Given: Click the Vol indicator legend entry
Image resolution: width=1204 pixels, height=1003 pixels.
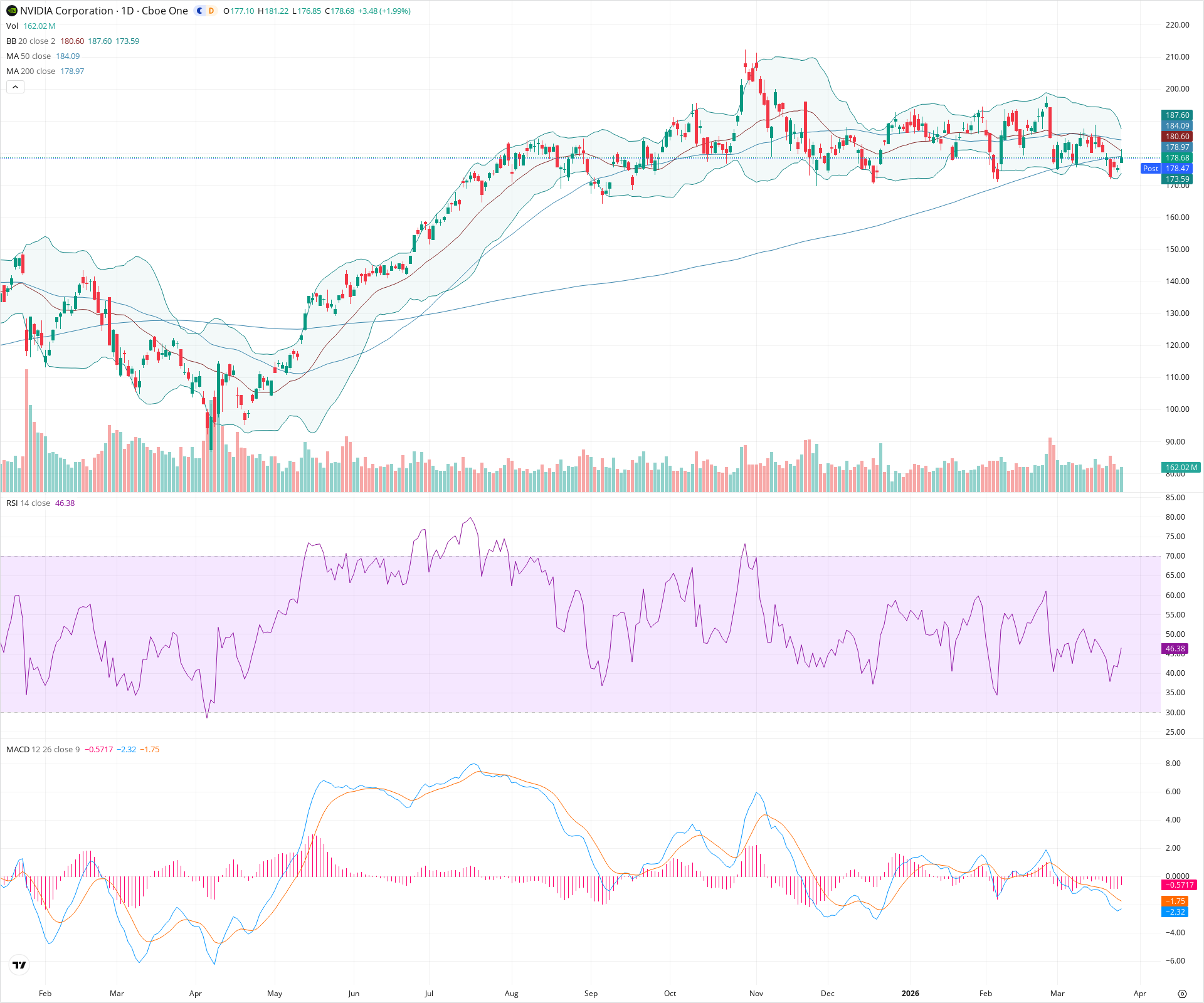Looking at the screenshot, I should [12, 26].
